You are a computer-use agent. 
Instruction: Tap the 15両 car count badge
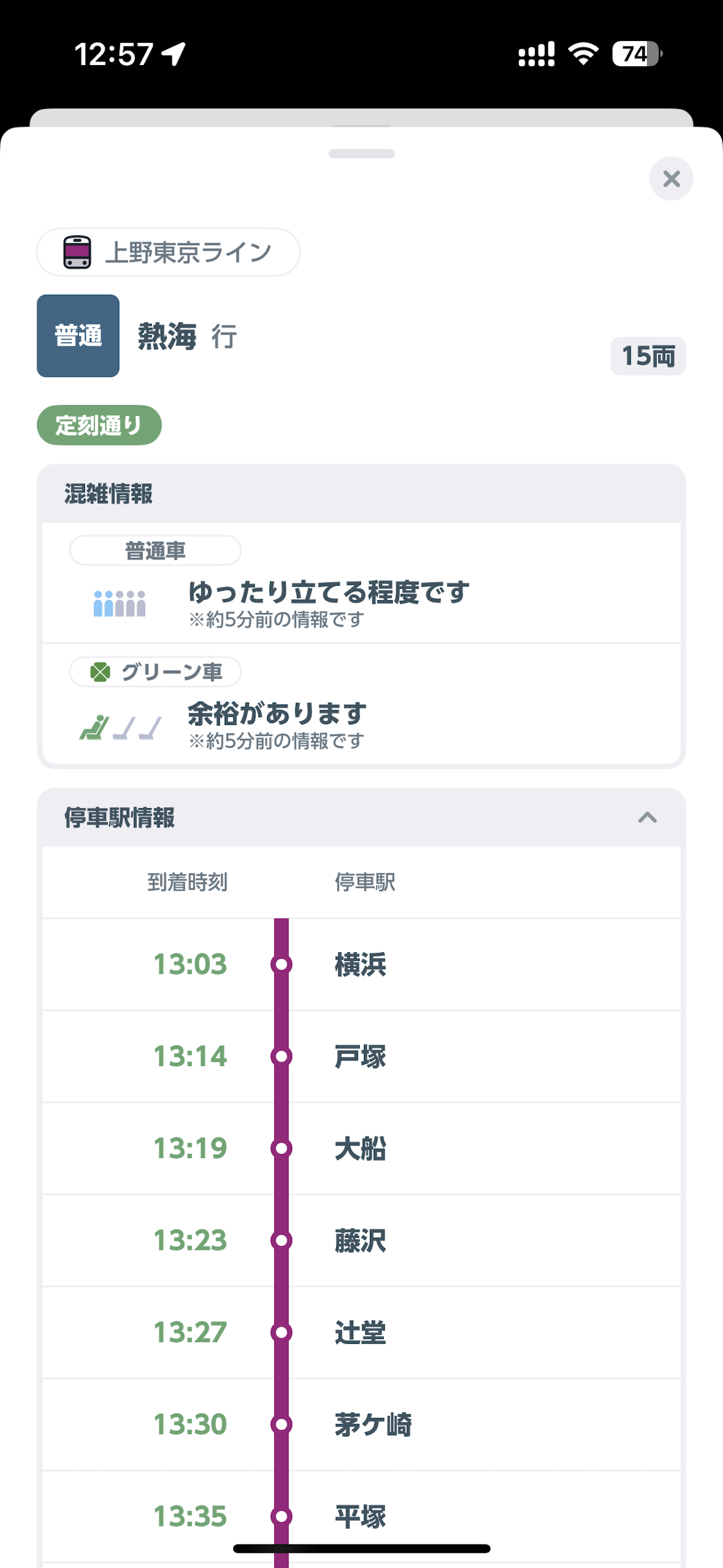(648, 356)
